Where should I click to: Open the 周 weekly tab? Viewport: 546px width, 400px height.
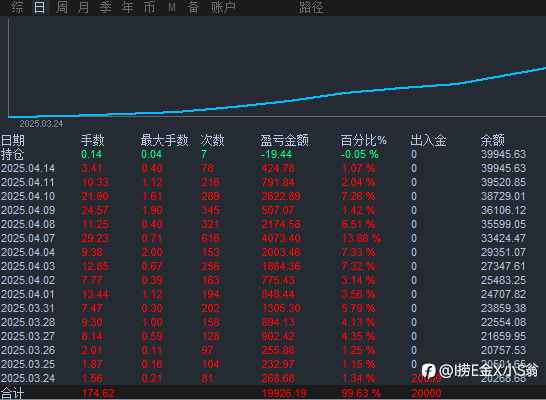tap(62, 7)
